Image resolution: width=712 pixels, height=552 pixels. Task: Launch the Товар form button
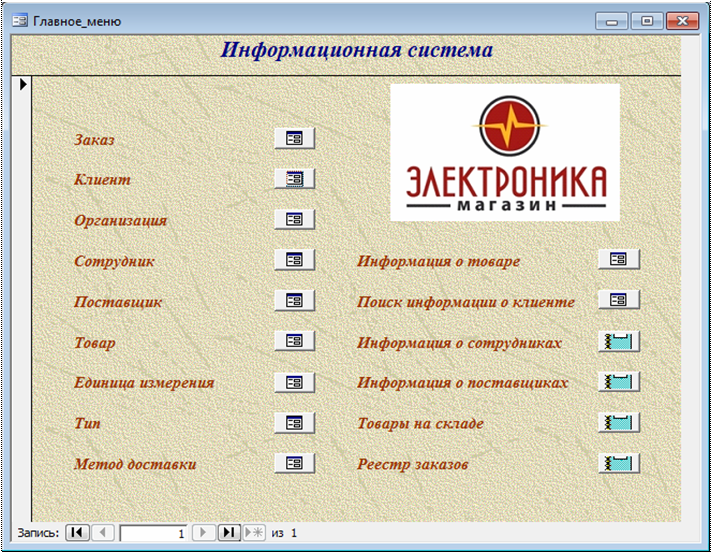point(294,341)
